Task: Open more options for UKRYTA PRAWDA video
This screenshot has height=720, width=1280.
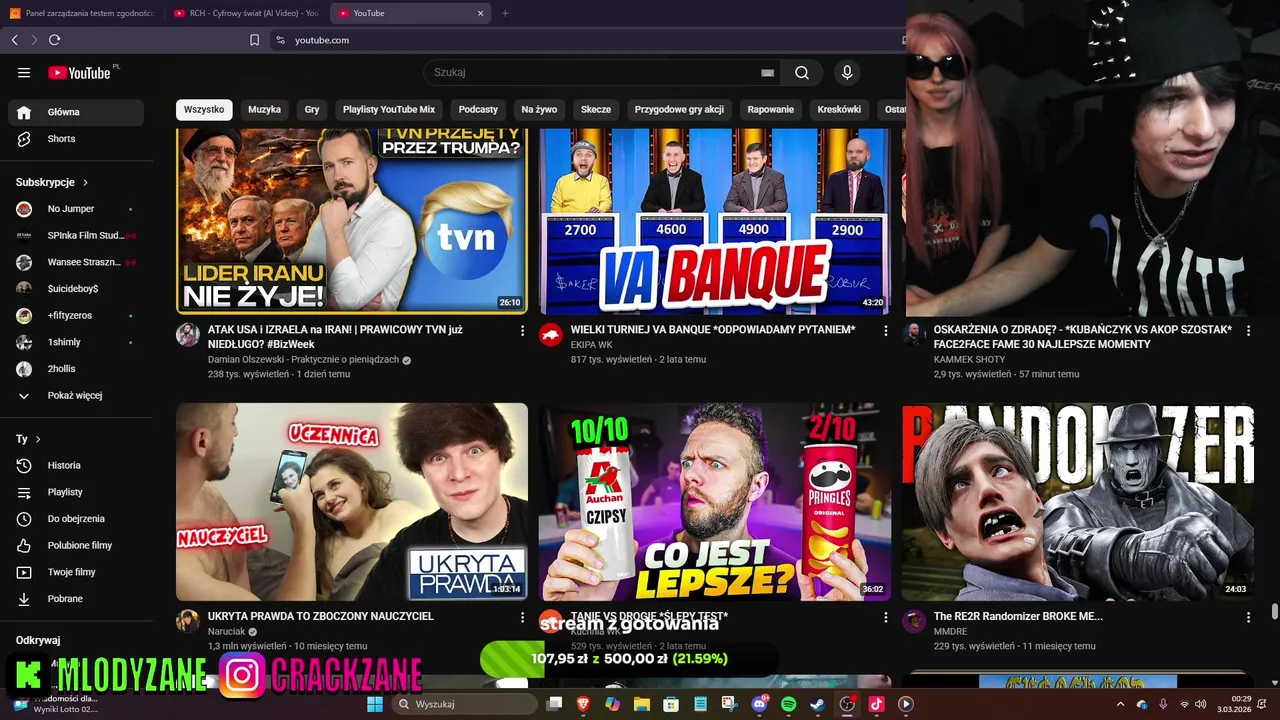Action: [522, 617]
